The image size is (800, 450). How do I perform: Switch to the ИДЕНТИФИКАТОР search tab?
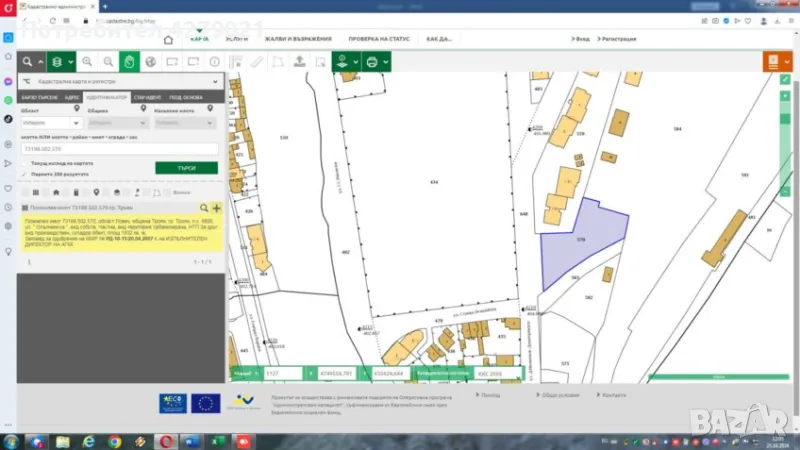106,97
